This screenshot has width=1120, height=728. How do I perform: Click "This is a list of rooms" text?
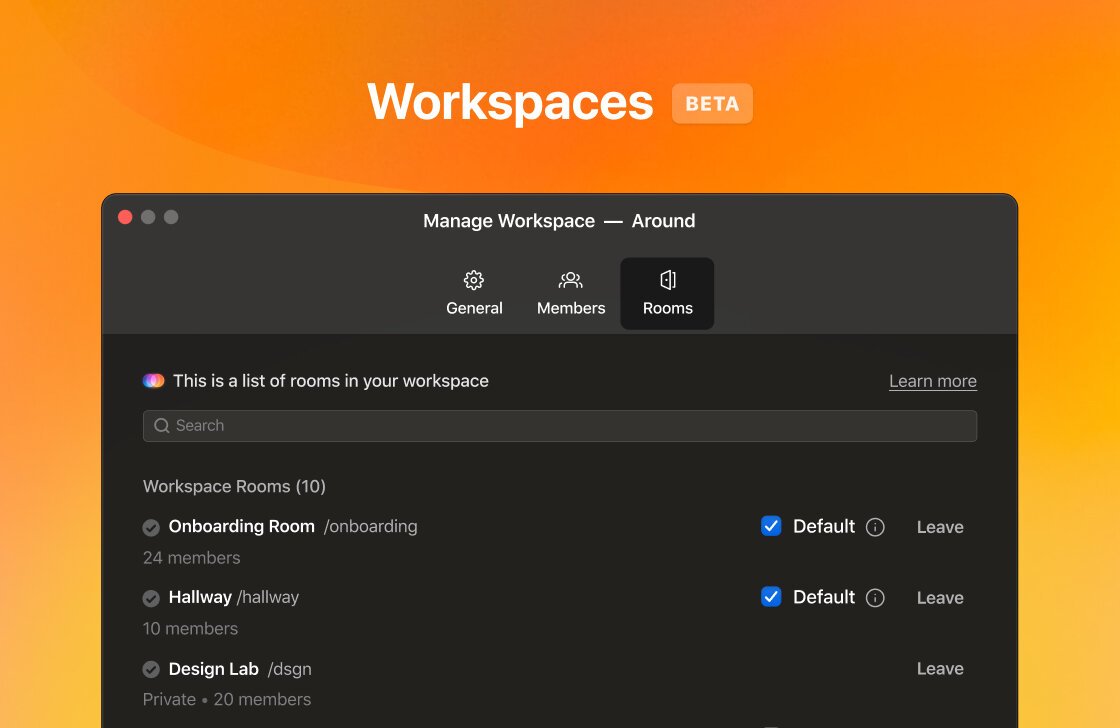pyautogui.click(x=331, y=381)
